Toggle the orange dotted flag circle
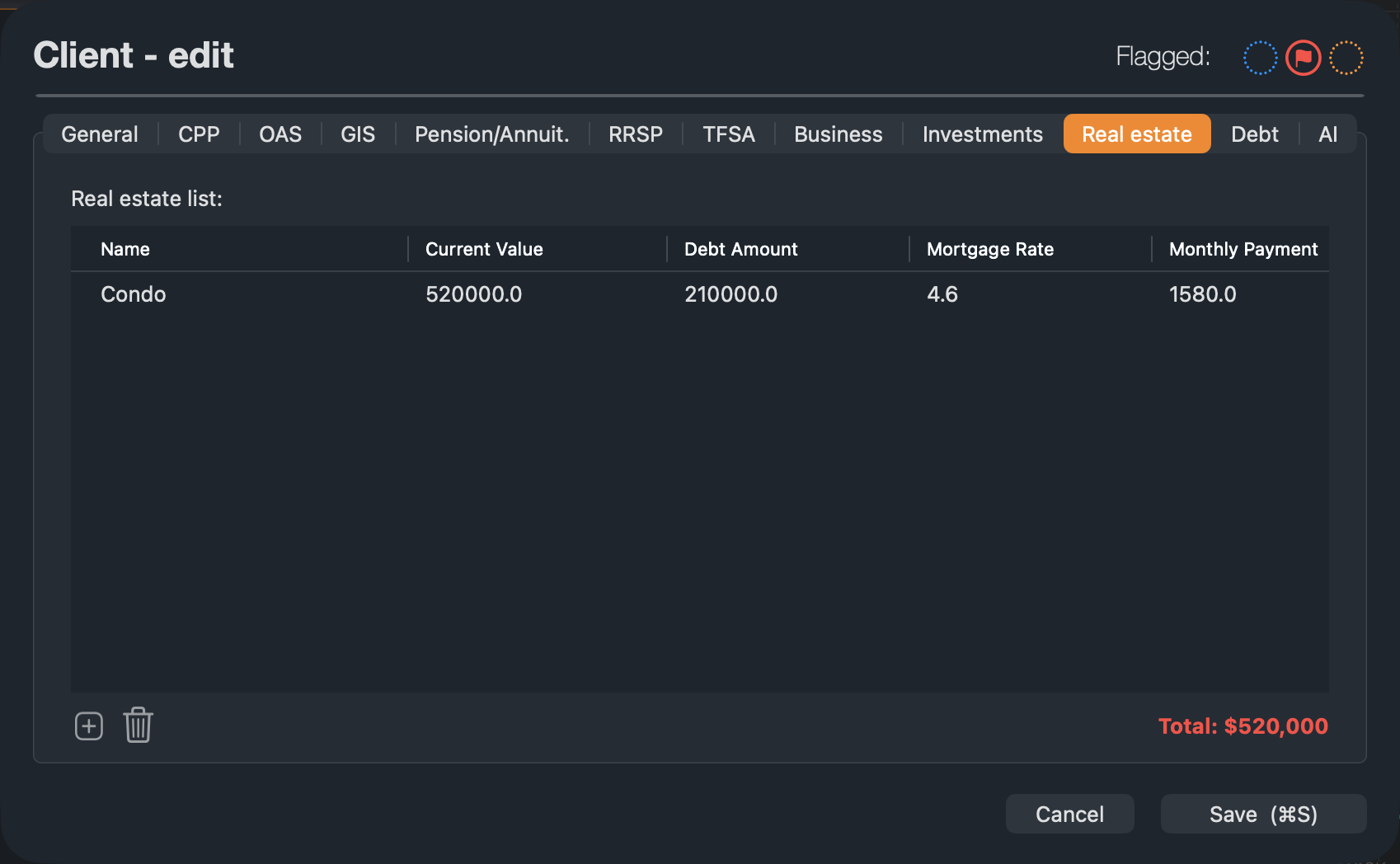This screenshot has height=864, width=1400. (x=1346, y=58)
